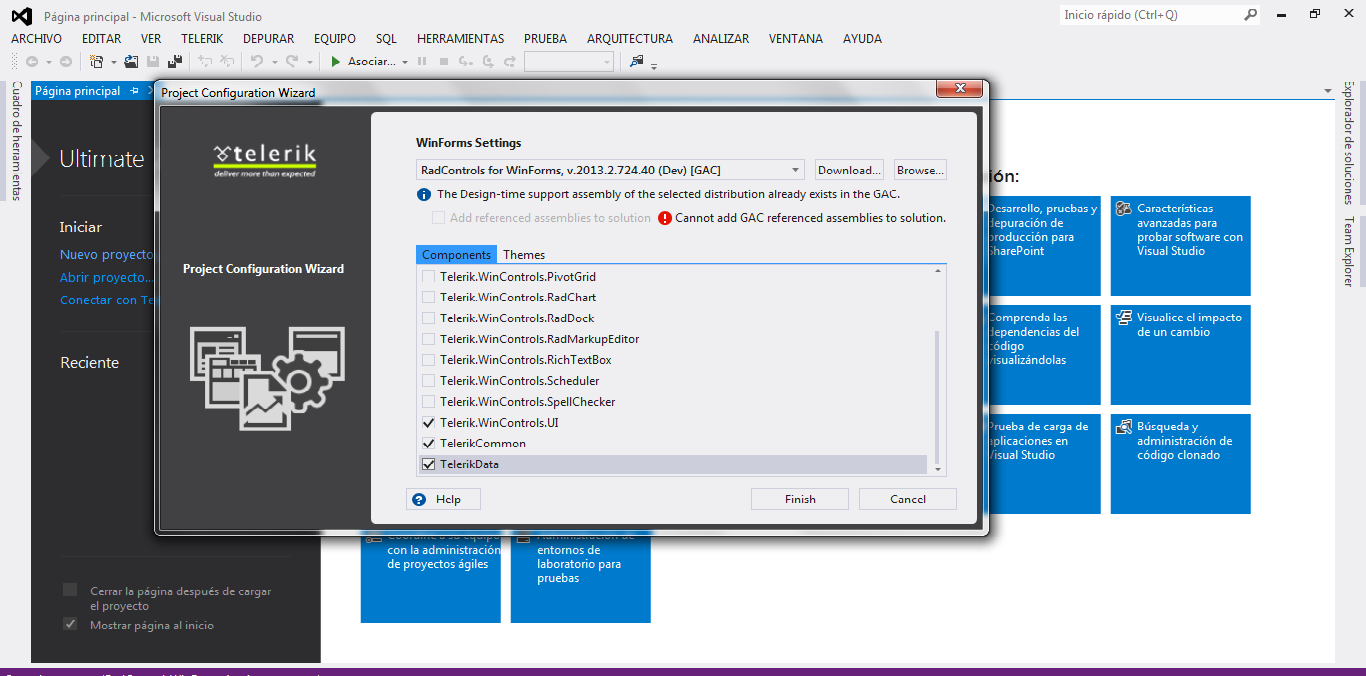1366x676 pixels.
Task: Switch to the Themes tab
Action: [524, 255]
